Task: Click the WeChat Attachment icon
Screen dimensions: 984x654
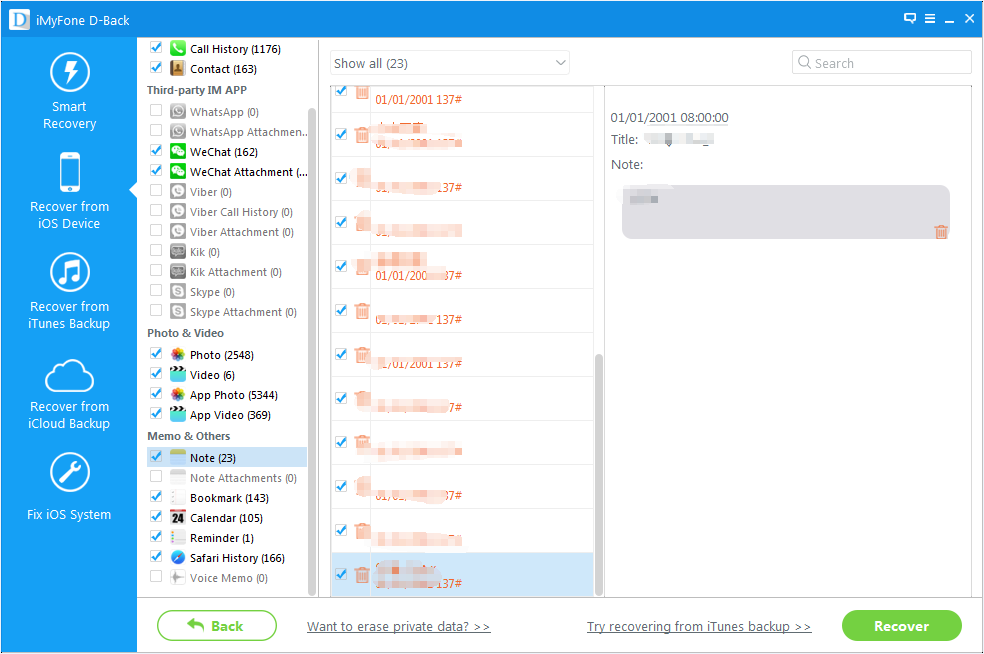Action: pyautogui.click(x=178, y=171)
